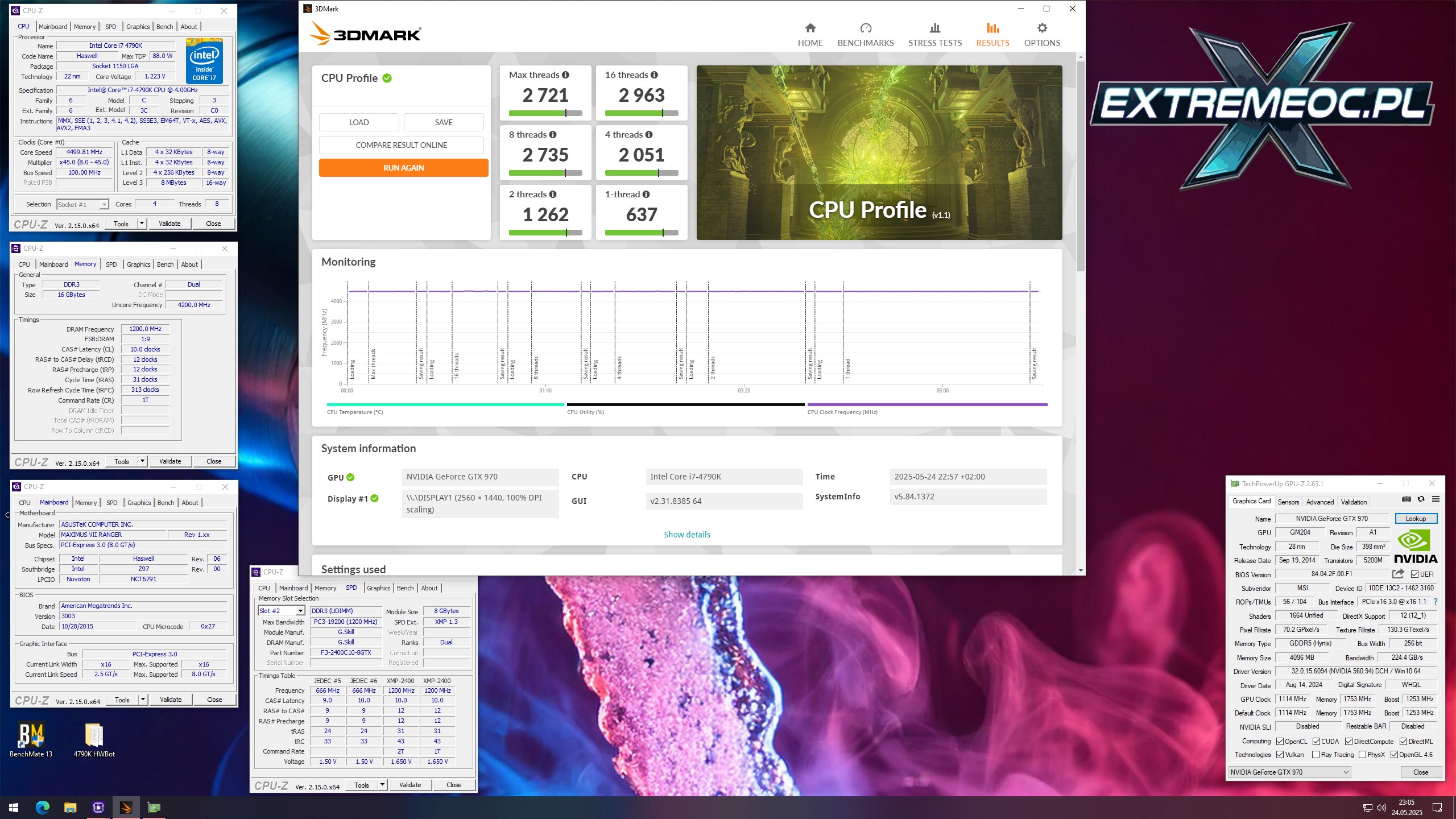Open the 3DMark OPTIONS gear
Image resolution: width=1456 pixels, height=819 pixels.
(x=1041, y=35)
